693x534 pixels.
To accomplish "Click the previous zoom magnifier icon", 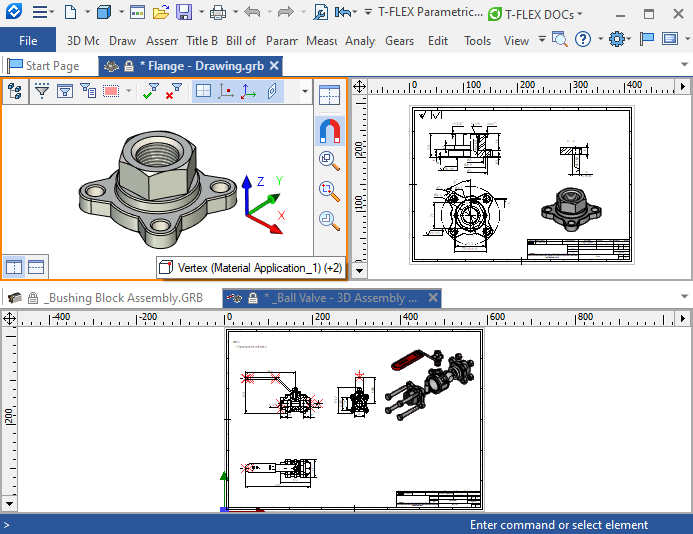I will [x=330, y=221].
